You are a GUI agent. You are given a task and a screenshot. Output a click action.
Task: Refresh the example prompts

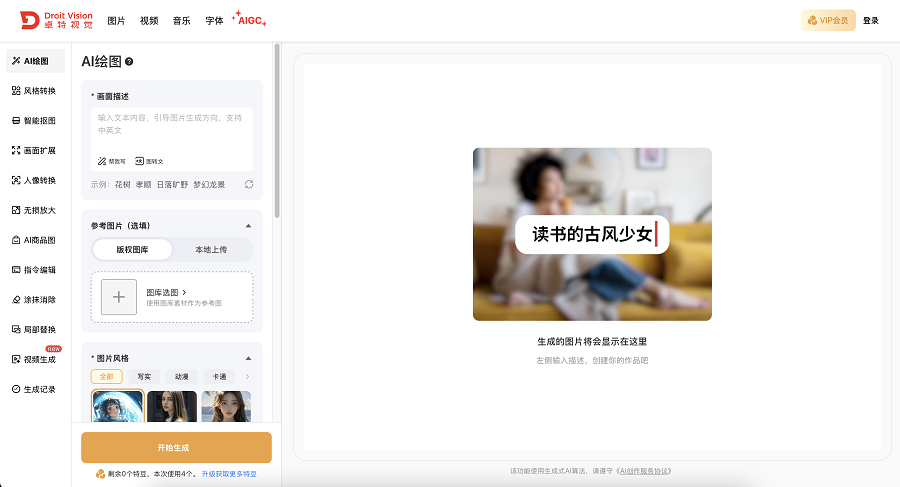pos(248,184)
